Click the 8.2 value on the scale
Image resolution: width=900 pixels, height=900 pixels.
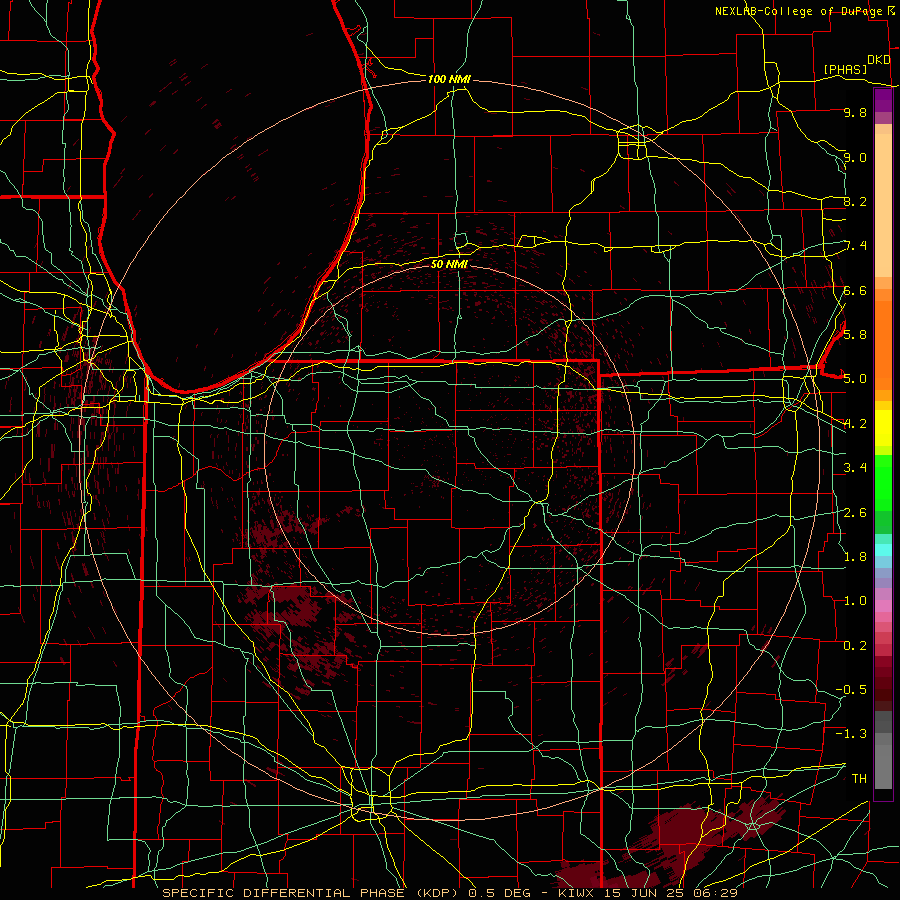coord(855,201)
